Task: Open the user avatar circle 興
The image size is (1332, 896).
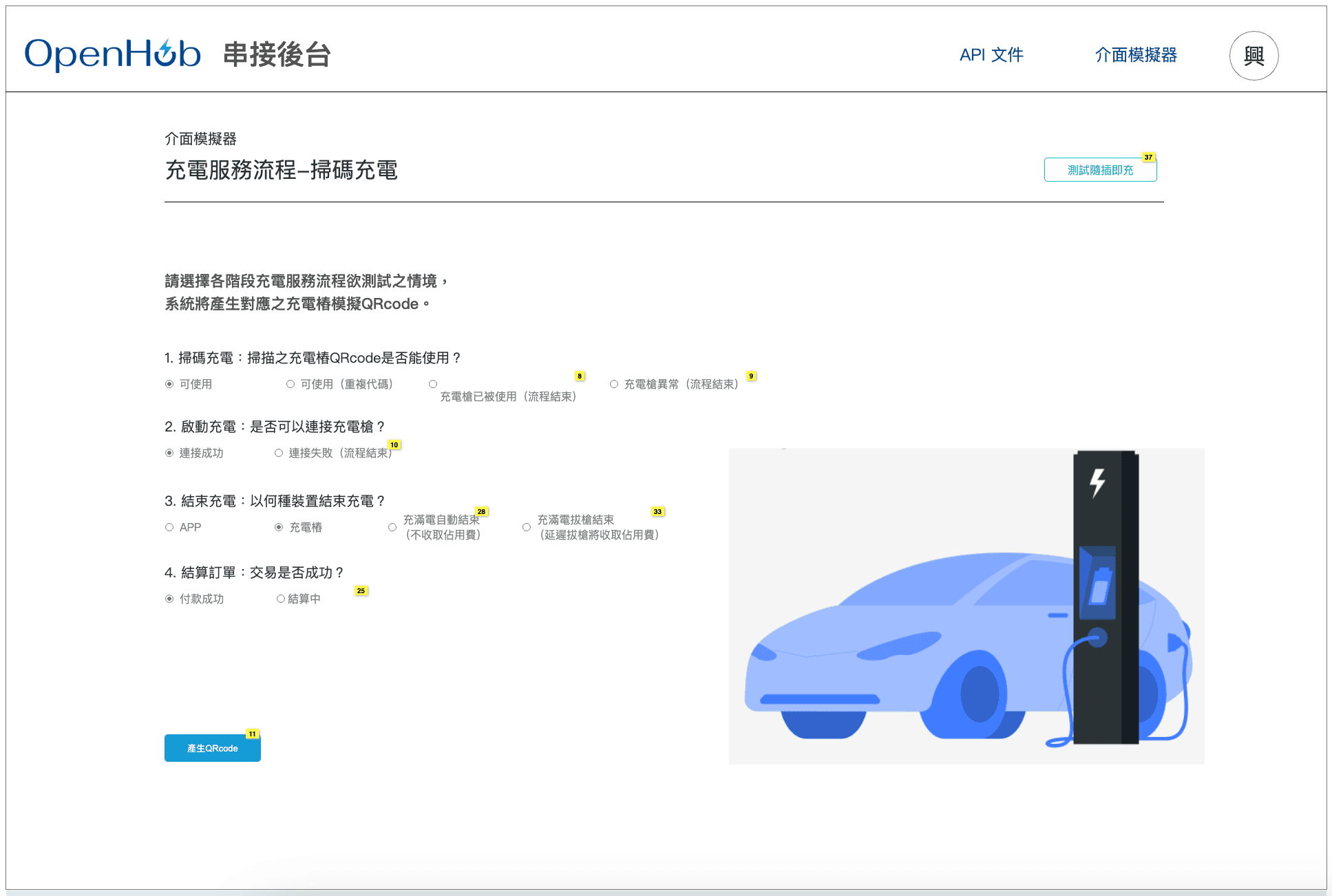Action: coord(1253,56)
